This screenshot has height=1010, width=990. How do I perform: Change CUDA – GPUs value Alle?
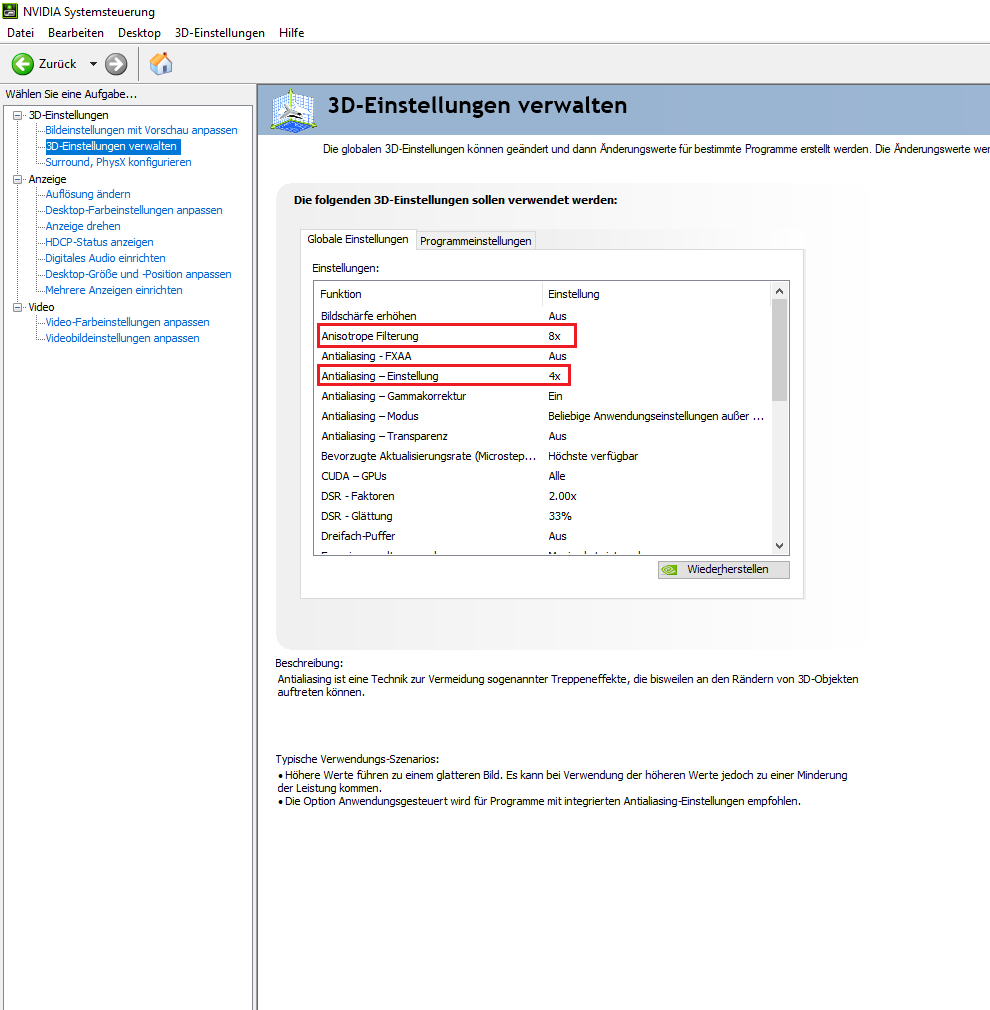[x=557, y=476]
